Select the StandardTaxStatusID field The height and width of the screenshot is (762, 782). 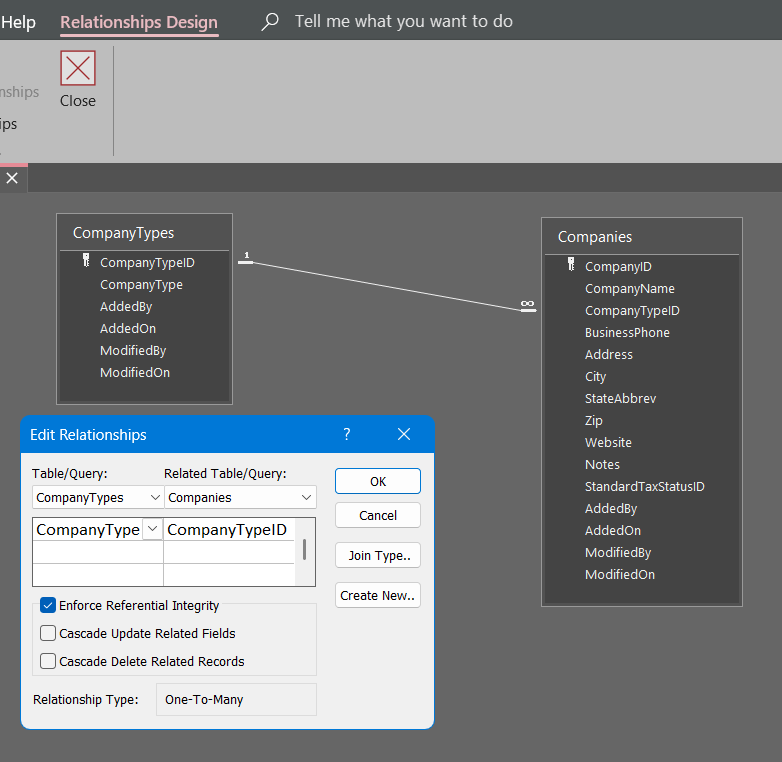point(645,486)
